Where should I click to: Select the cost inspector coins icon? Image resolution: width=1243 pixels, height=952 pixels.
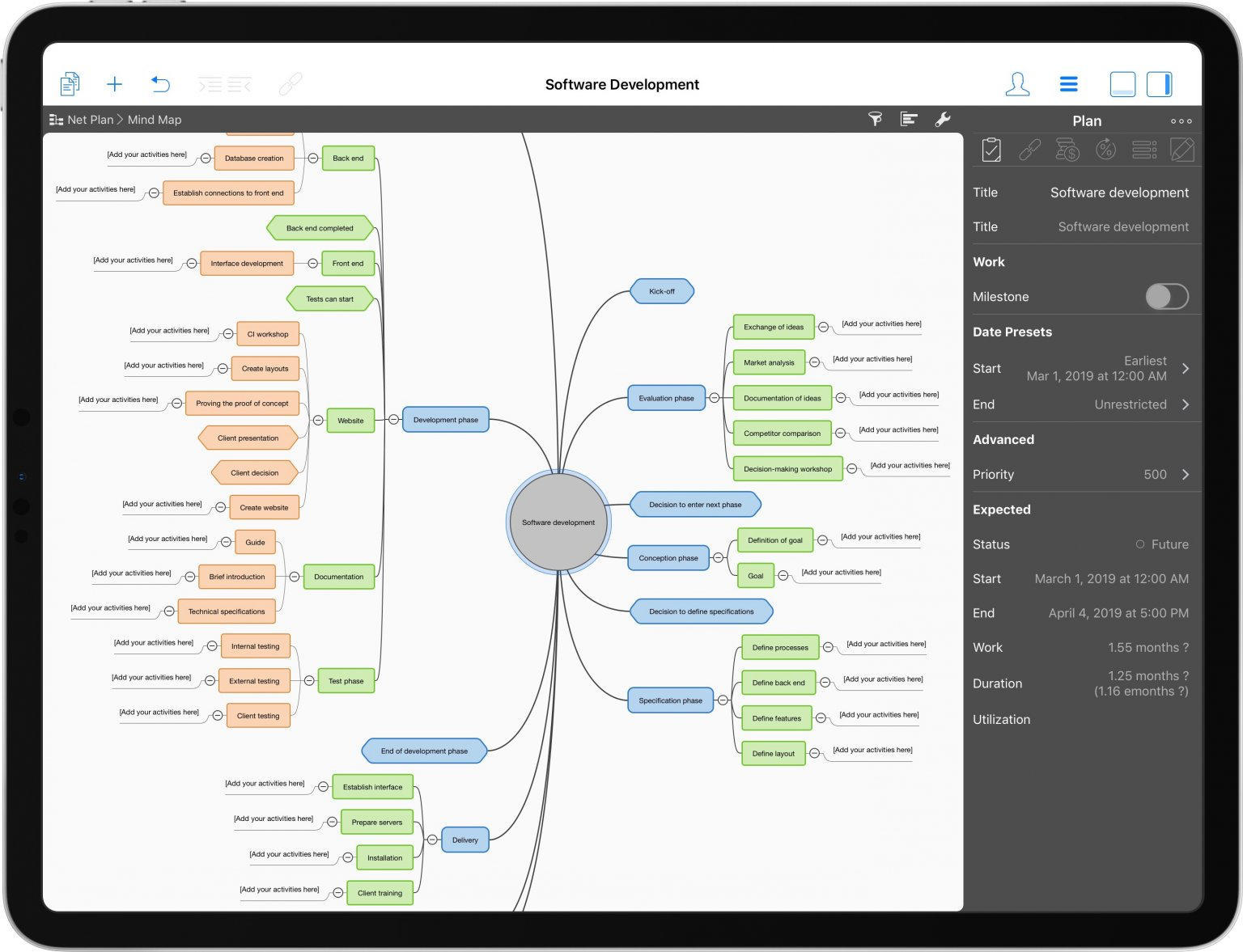point(1067,150)
